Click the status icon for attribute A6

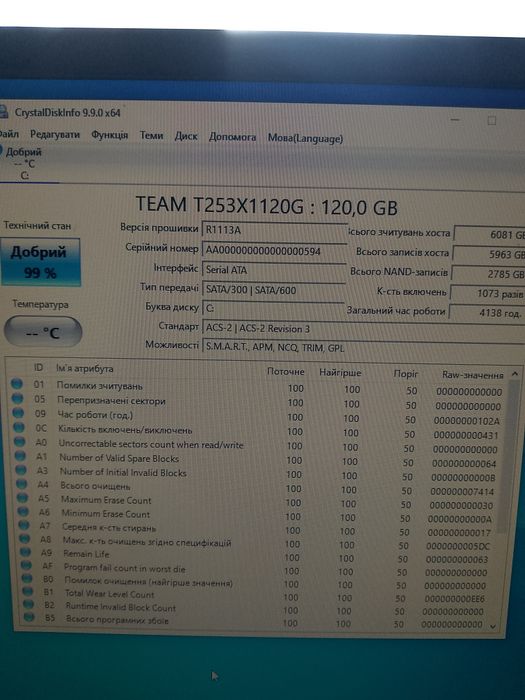[23, 511]
